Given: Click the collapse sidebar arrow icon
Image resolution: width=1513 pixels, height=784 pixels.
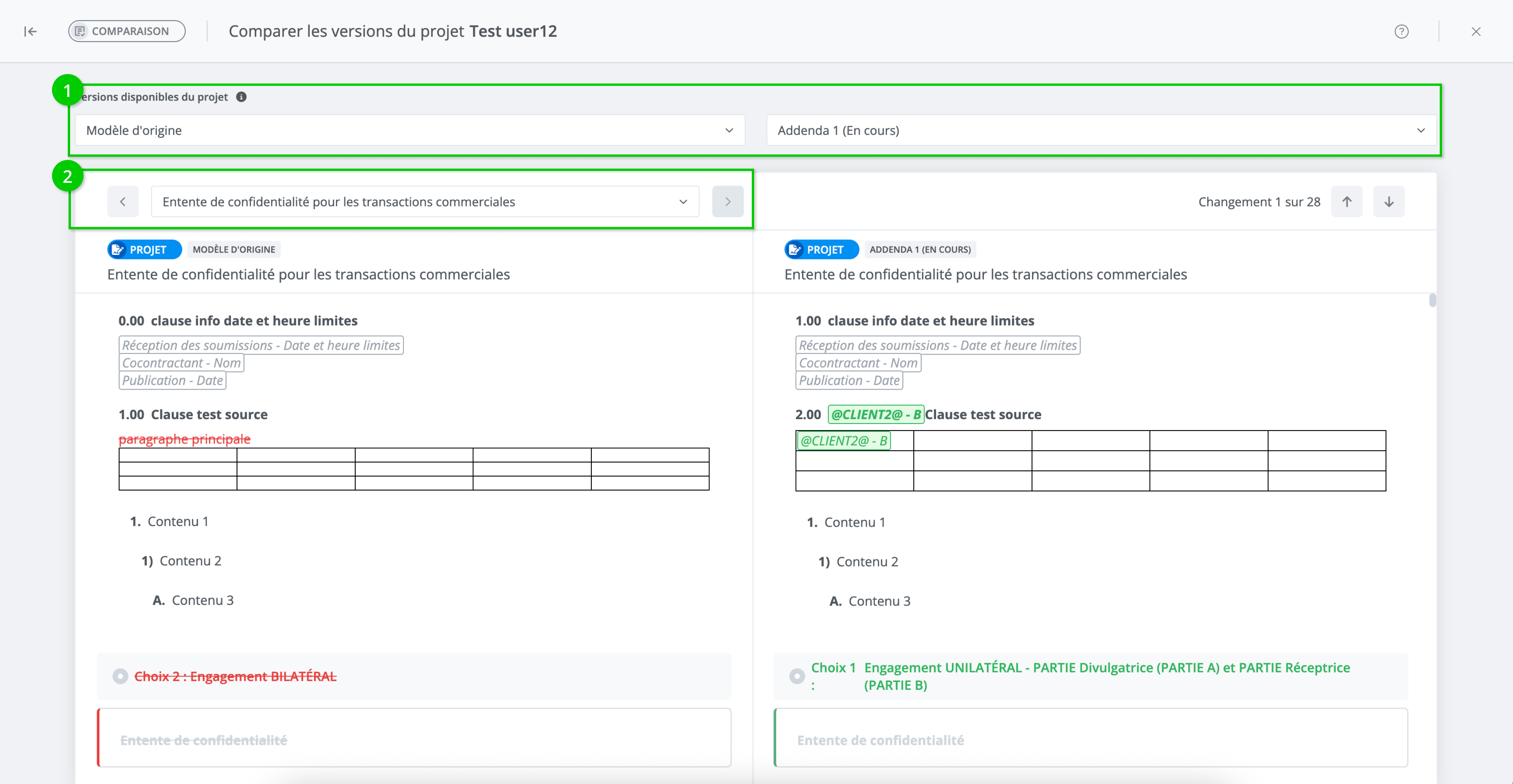Looking at the screenshot, I should [31, 32].
